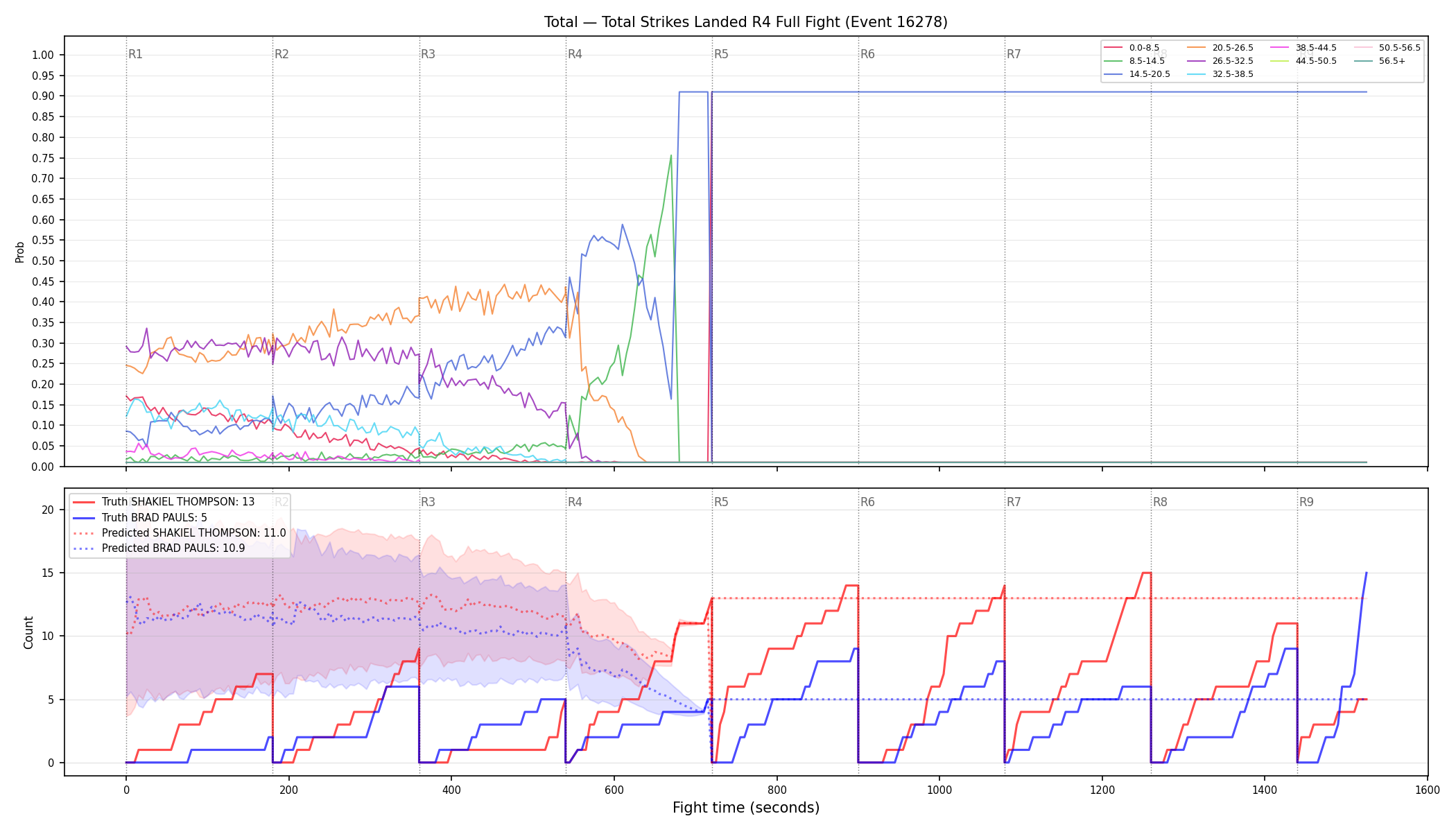This screenshot has width=1456, height=832.
Task: Click the R5 round marker in top chart
Action: point(721,54)
